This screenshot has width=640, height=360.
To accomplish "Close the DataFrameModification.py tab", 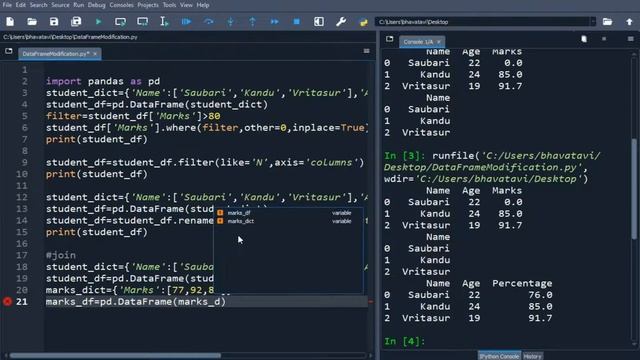I will 95,54.
